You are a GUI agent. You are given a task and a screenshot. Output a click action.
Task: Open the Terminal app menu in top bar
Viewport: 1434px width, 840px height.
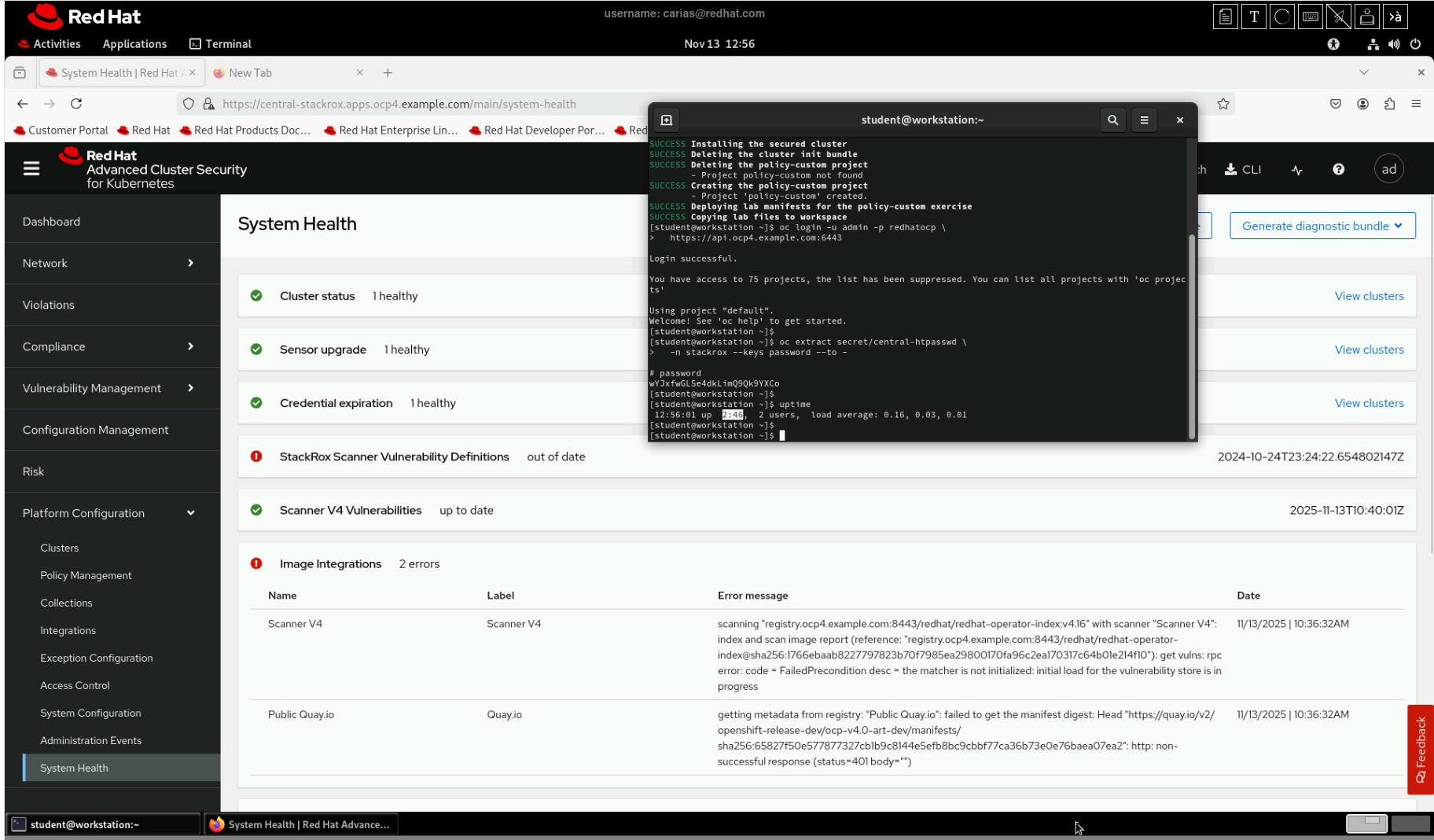tap(220, 44)
